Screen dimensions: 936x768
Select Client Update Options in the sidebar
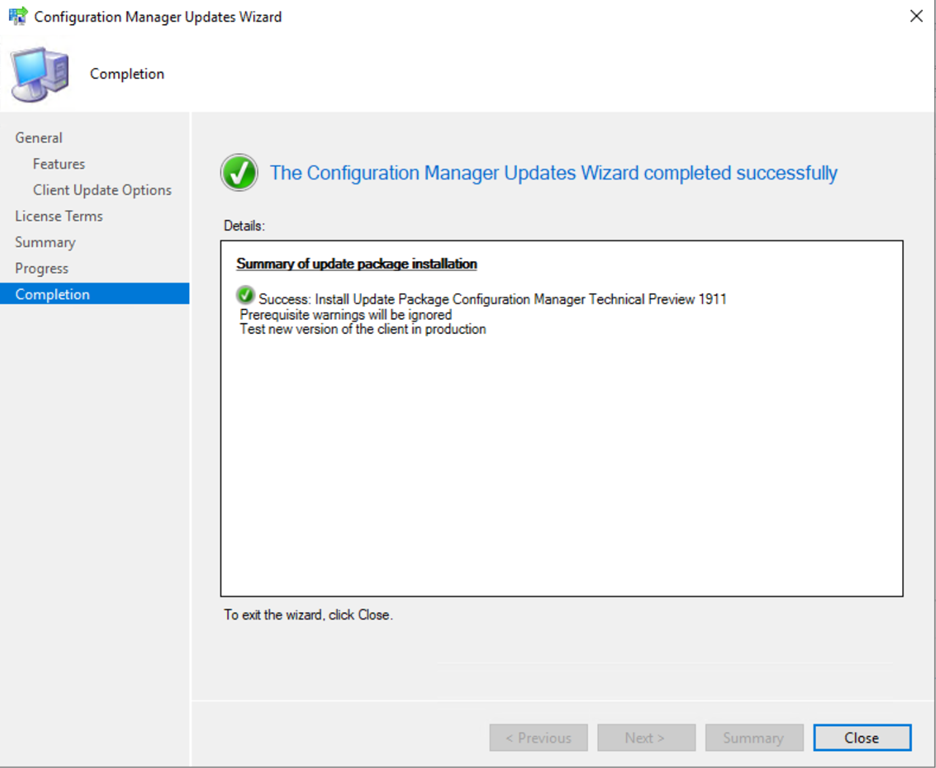[102, 189]
